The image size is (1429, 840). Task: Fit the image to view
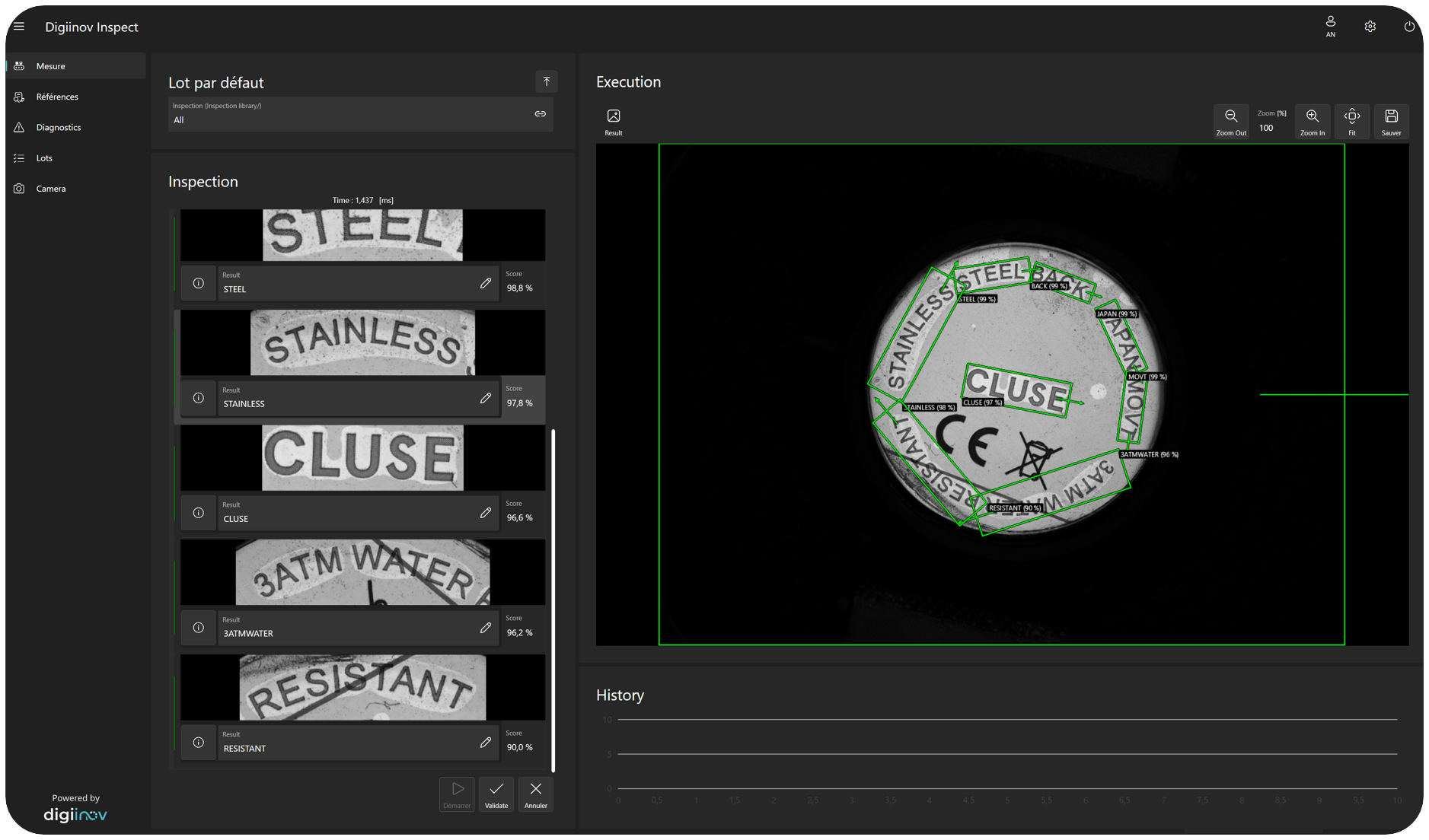(1351, 116)
